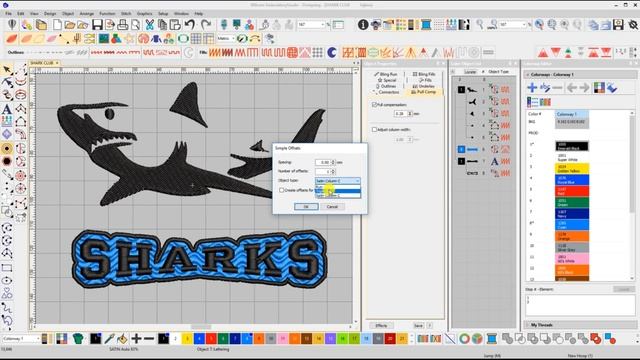Select the Golden Yellow thread swatch
Viewport: 640px width, 360px height.
coord(572,168)
